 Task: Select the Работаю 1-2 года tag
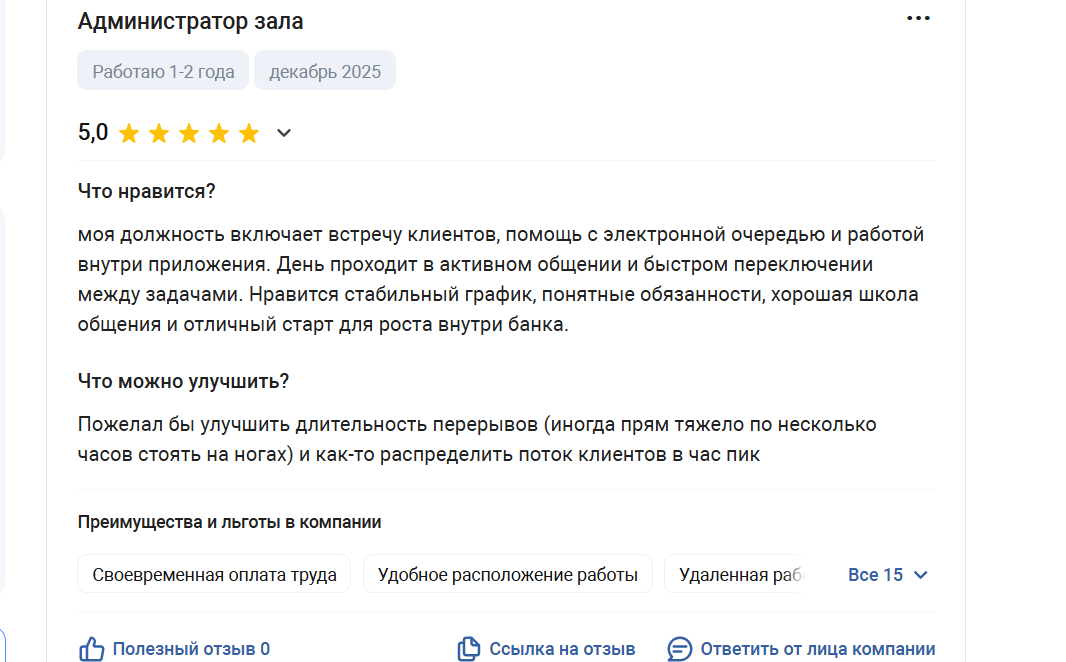[x=163, y=71]
